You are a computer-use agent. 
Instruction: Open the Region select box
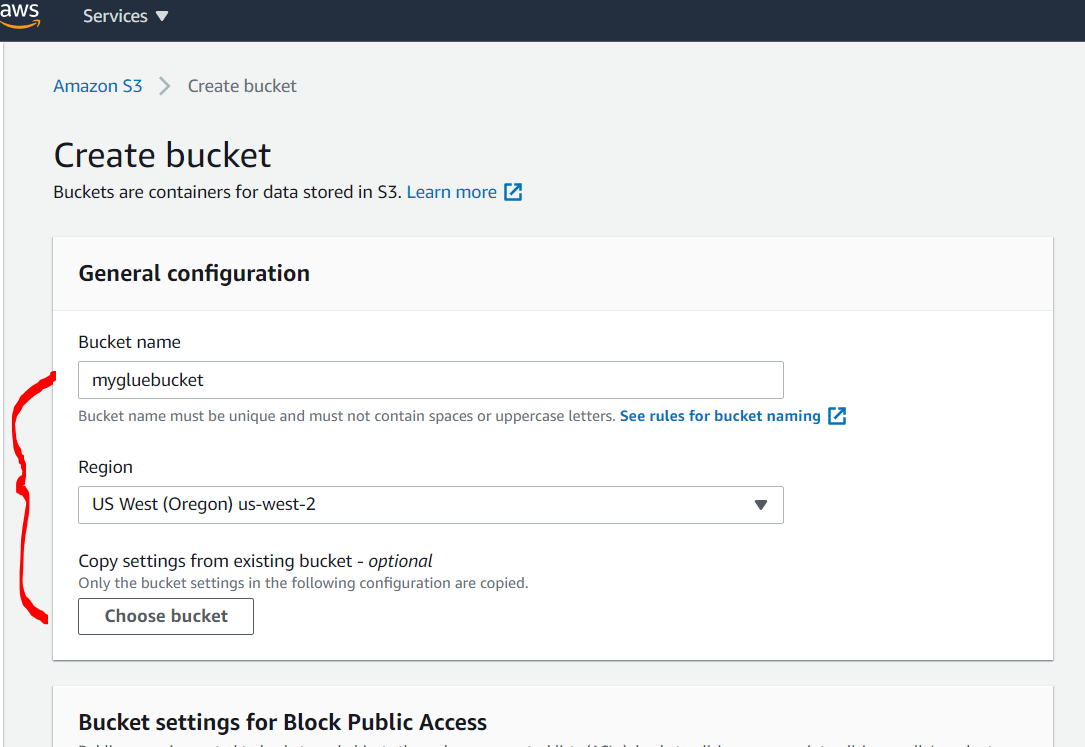pyautogui.click(x=430, y=505)
